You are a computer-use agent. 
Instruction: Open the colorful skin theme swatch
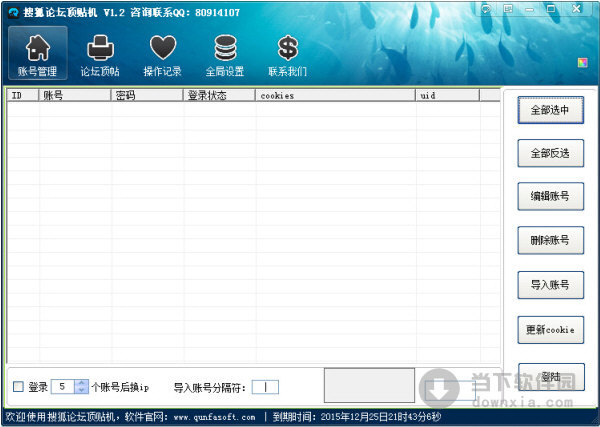coord(583,62)
